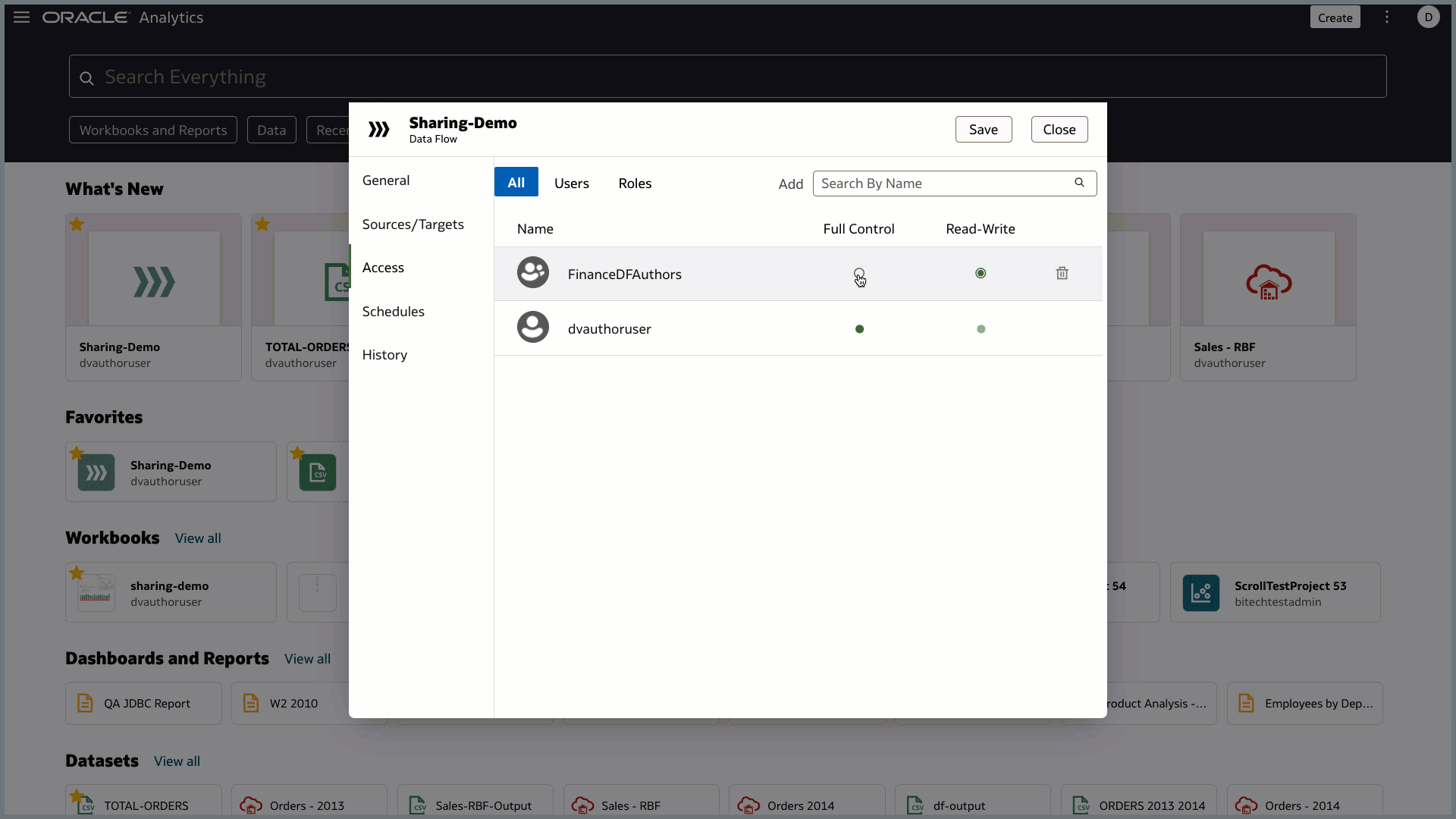1456x819 pixels.
Task: Grant Full Control to dvauthoruser
Action: click(x=859, y=328)
